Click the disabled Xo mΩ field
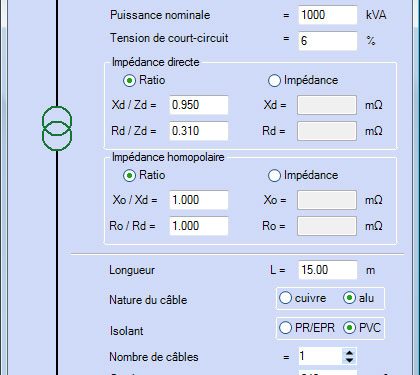Image resolution: width=420 pixels, height=375 pixels. [x=327, y=200]
